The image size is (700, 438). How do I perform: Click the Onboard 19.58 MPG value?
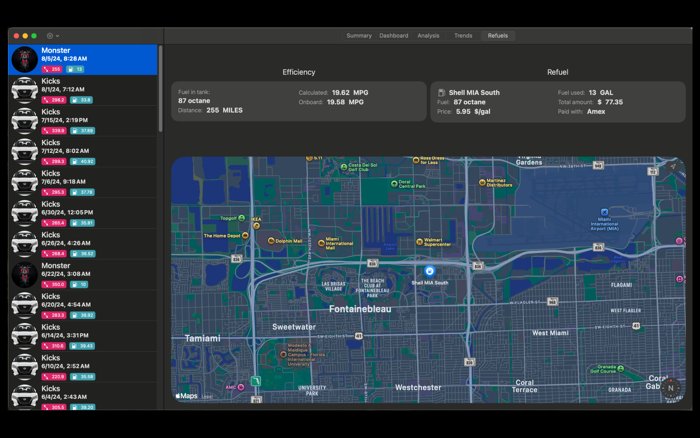tap(345, 102)
